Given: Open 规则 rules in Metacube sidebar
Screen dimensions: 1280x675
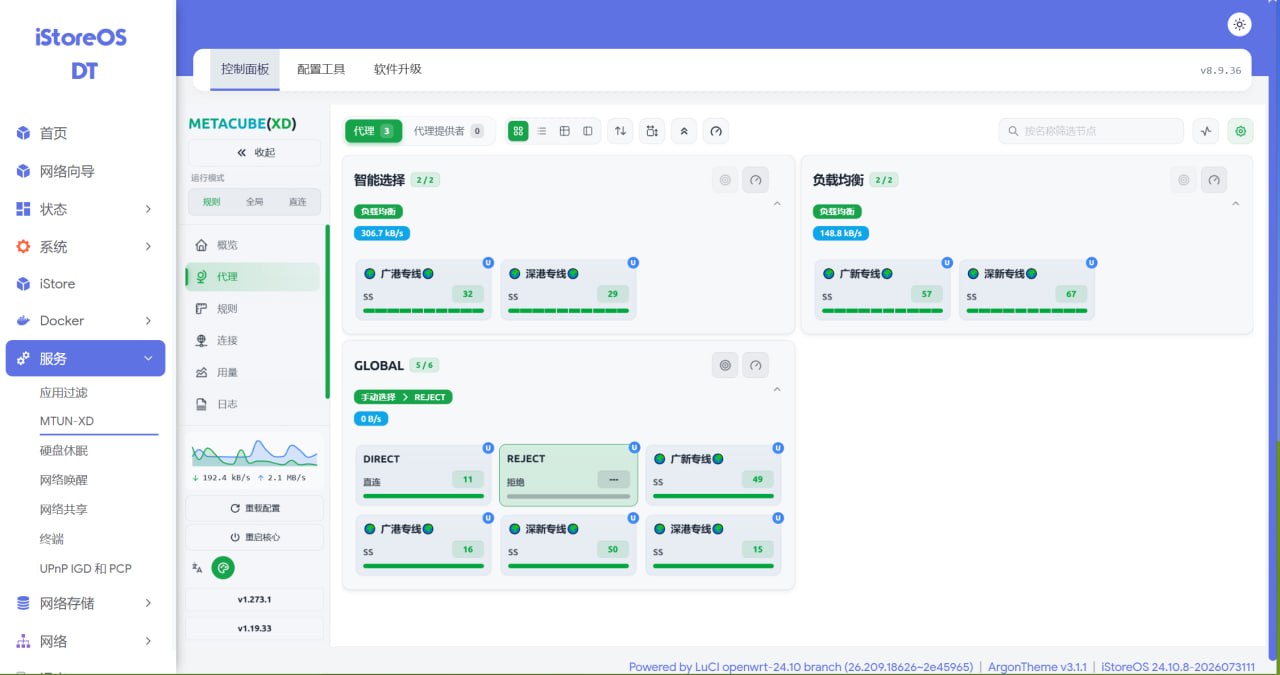Looking at the screenshot, I should (x=253, y=309).
